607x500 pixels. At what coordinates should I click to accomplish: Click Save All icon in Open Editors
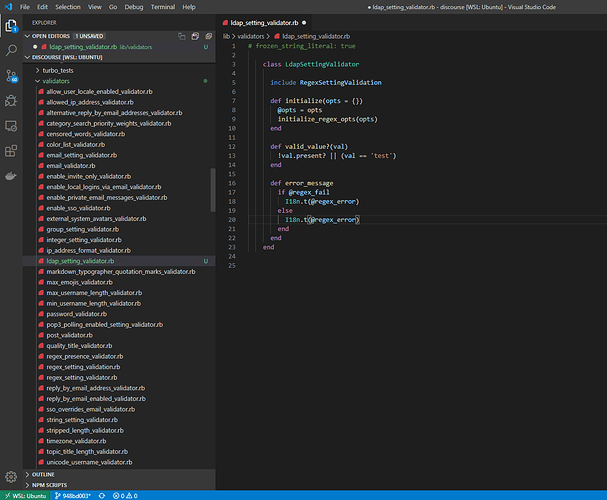[x=195, y=36]
